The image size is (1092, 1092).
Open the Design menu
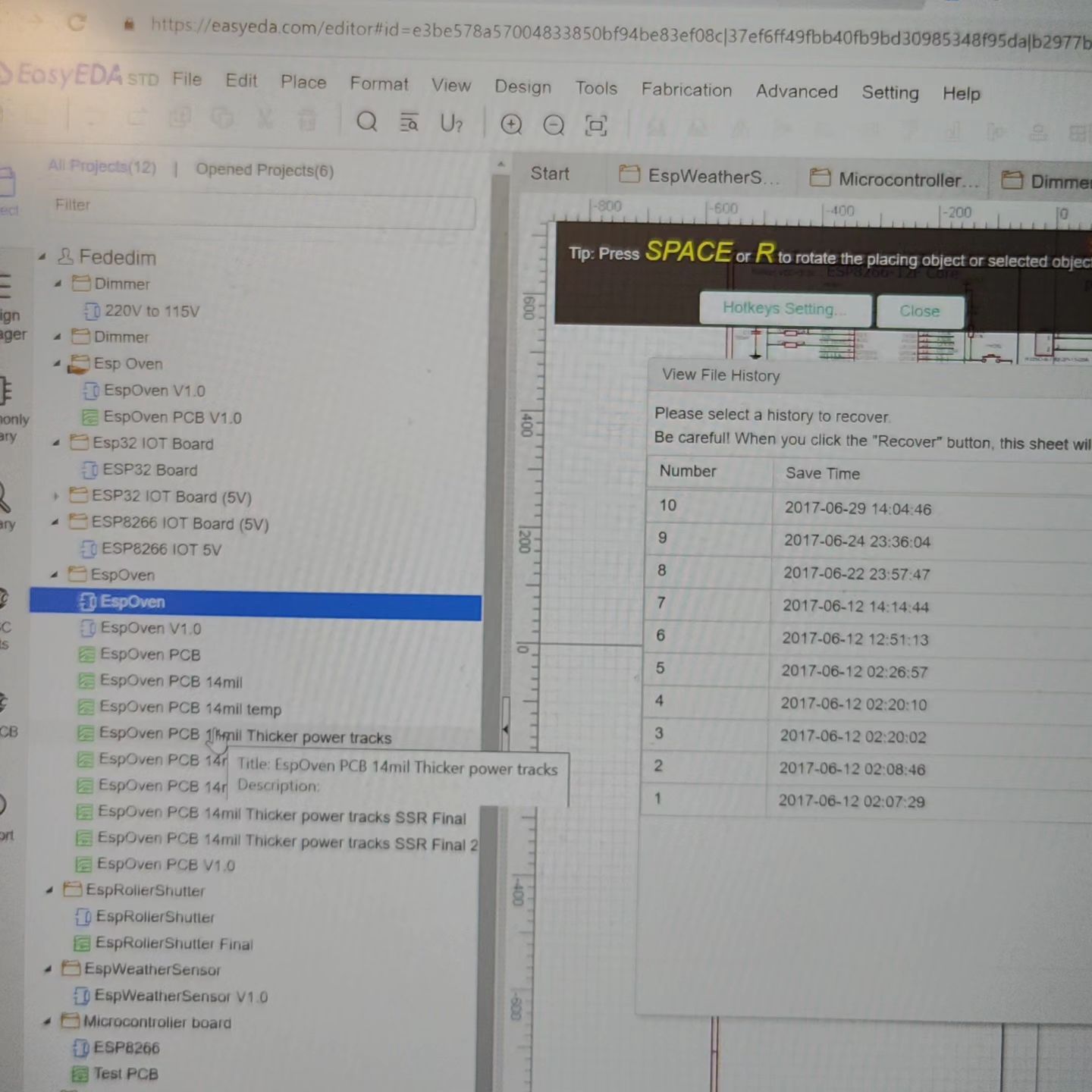tap(522, 86)
